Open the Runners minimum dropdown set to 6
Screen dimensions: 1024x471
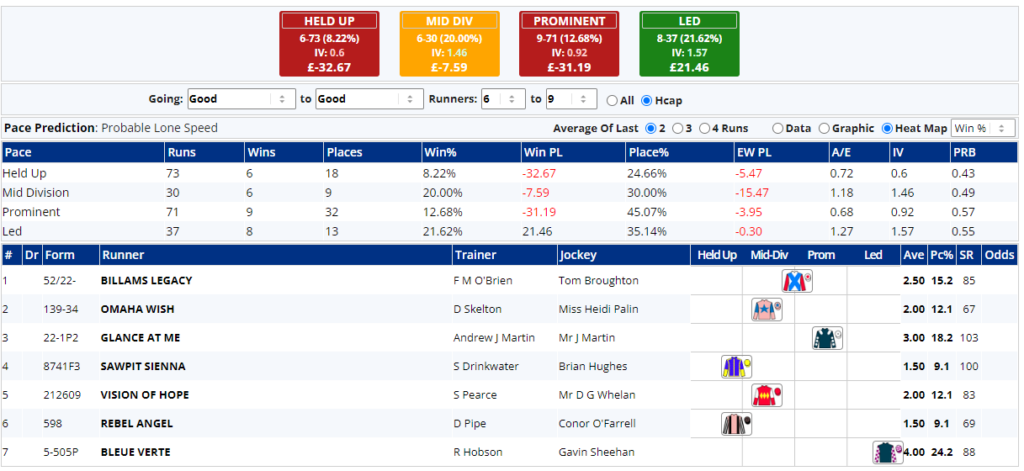503,99
